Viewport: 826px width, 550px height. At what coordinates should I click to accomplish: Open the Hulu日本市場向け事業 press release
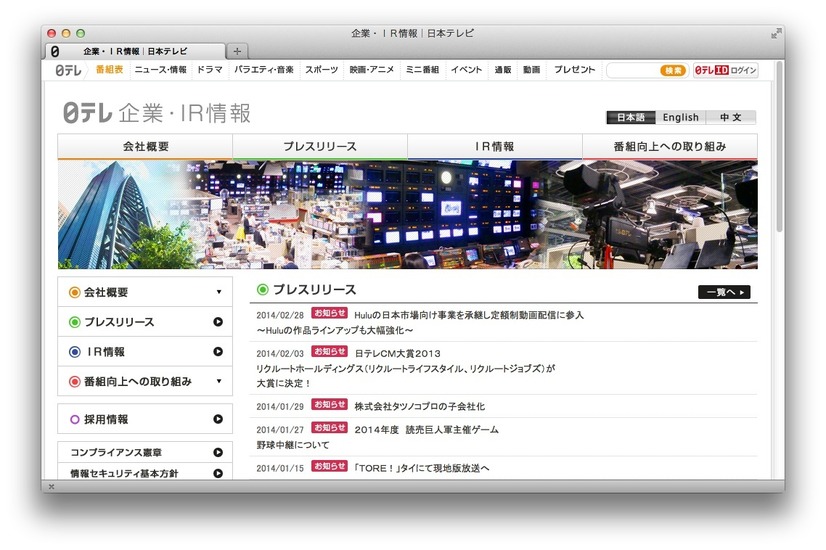coord(469,315)
